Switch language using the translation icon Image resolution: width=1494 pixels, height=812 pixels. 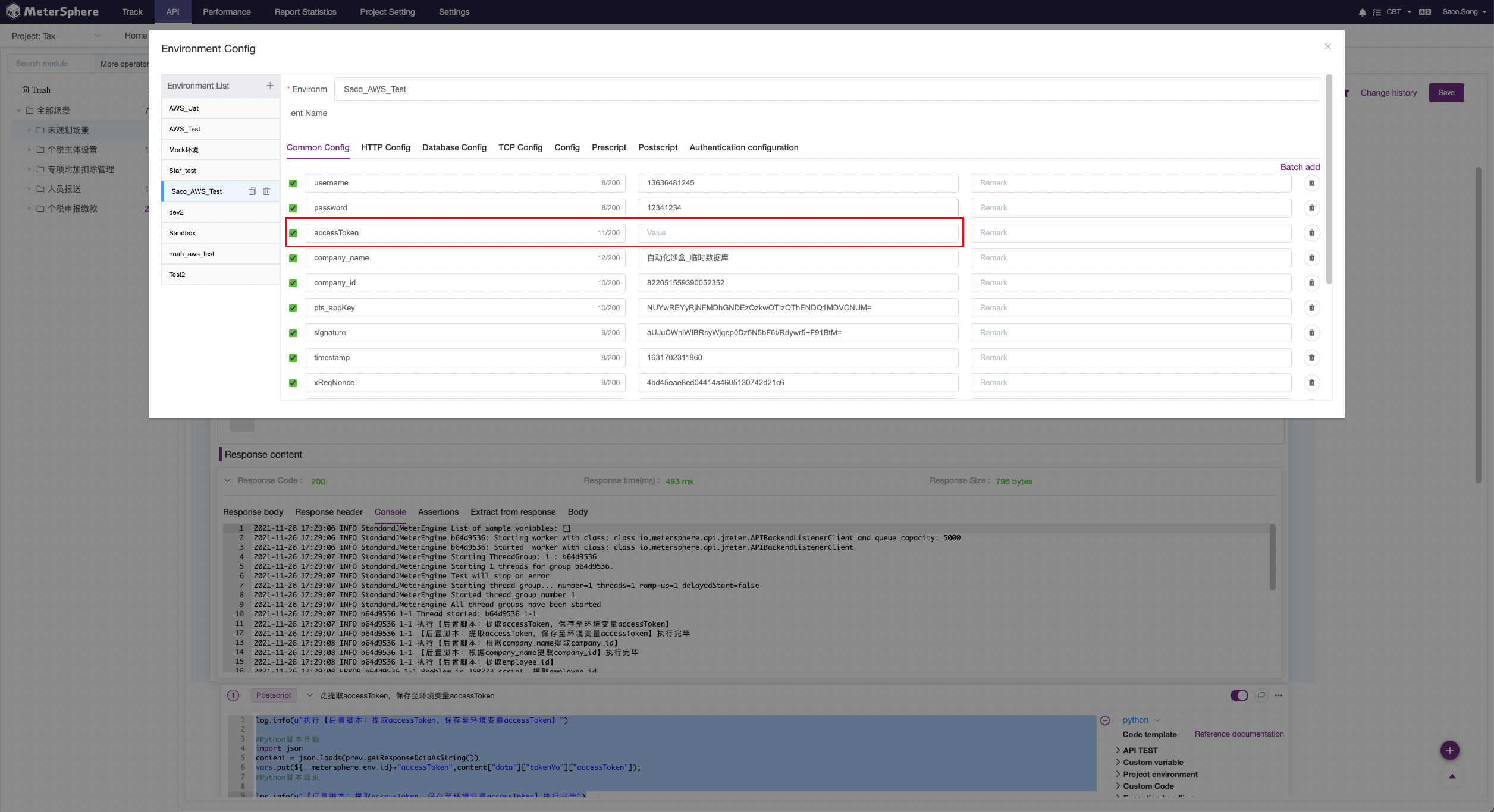[1425, 11]
